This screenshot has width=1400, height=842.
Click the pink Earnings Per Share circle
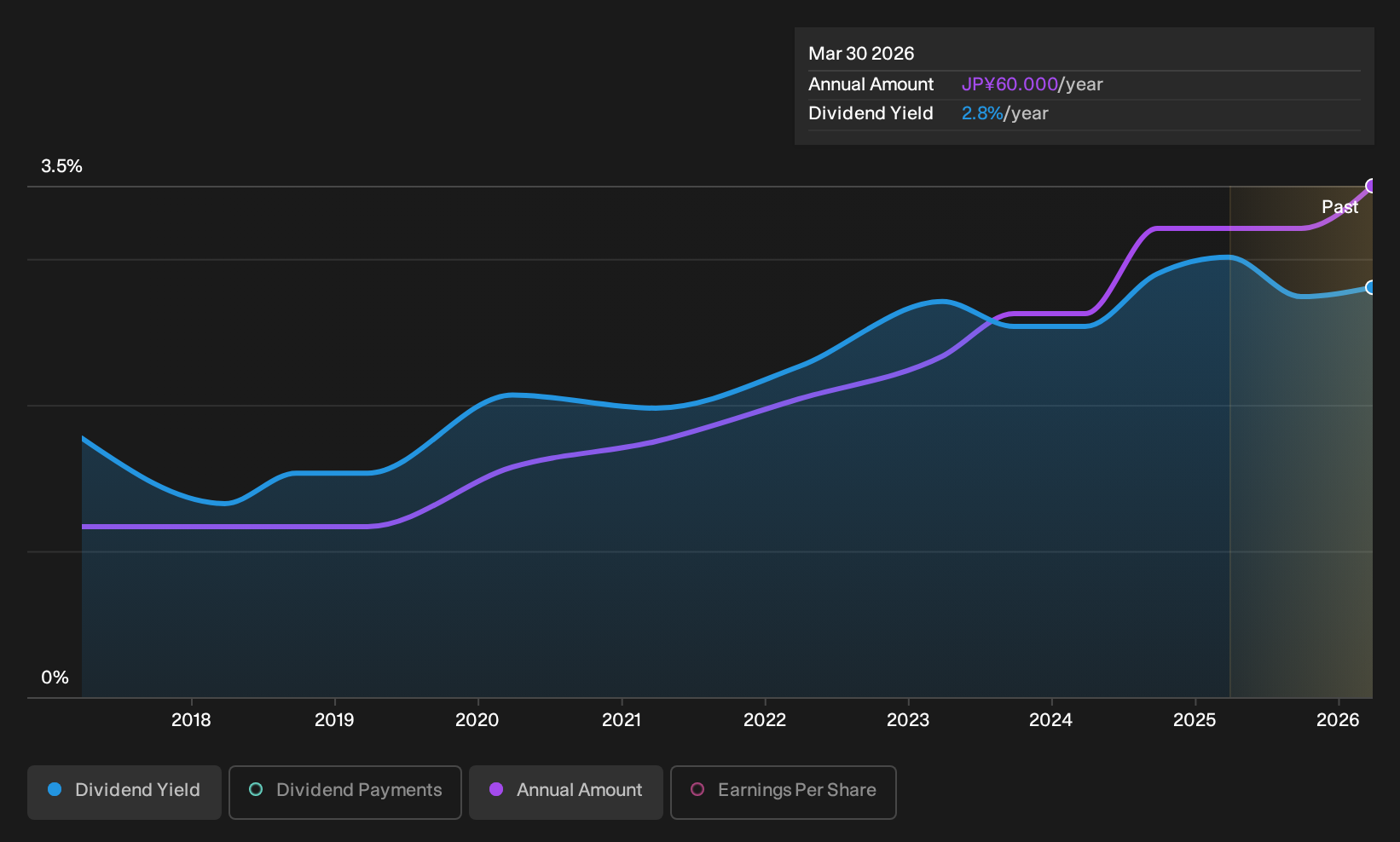[x=697, y=789]
